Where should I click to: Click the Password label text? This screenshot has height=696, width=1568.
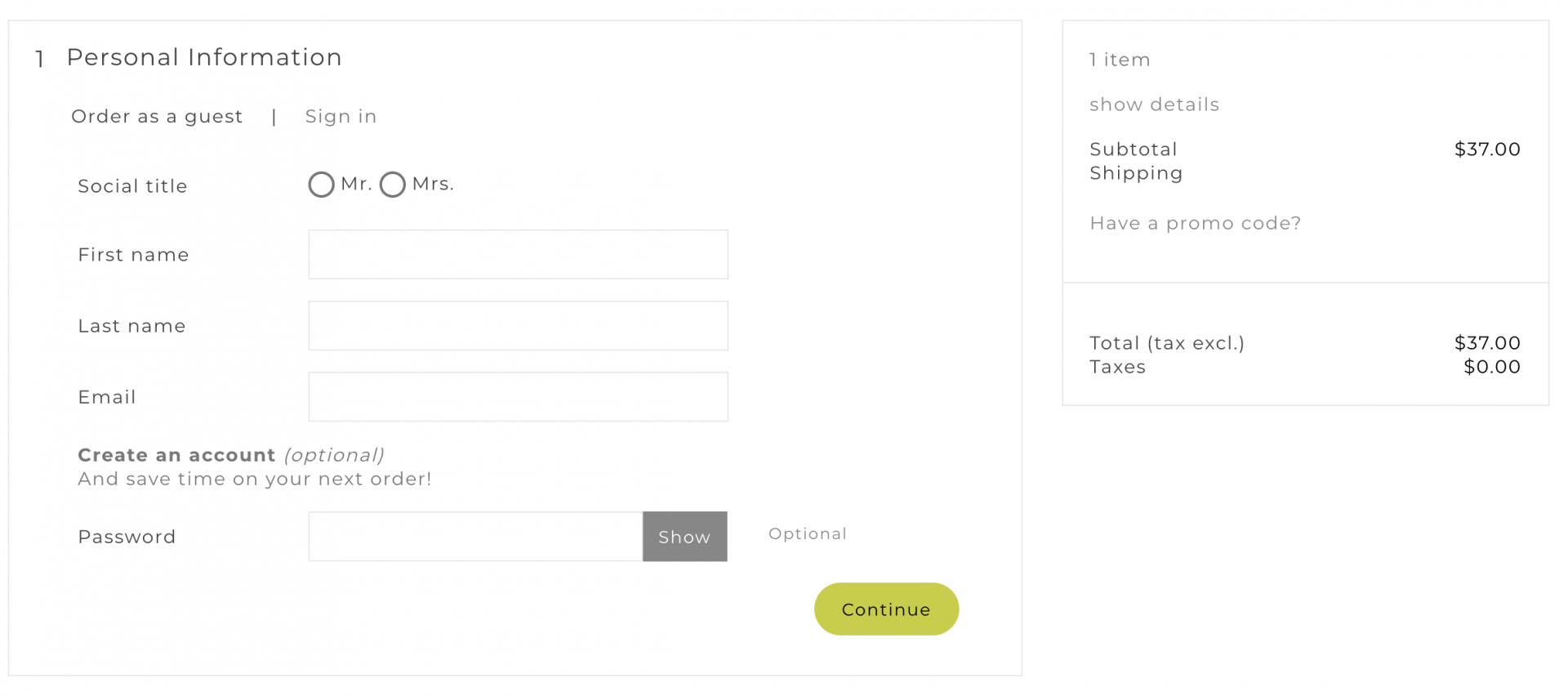coord(127,537)
